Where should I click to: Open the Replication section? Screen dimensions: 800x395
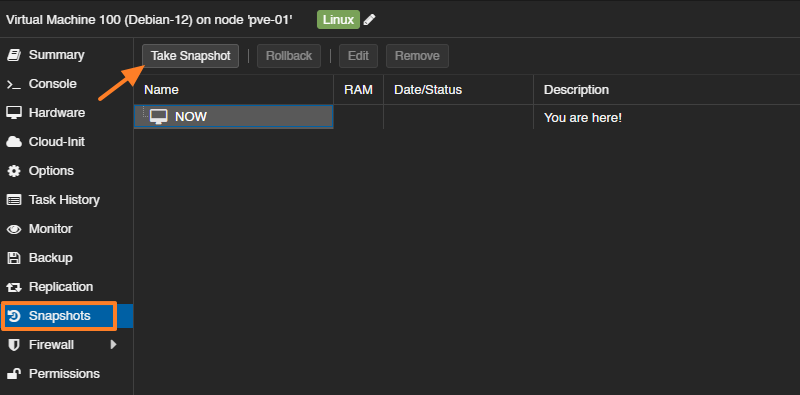pyautogui.click(x=66, y=287)
